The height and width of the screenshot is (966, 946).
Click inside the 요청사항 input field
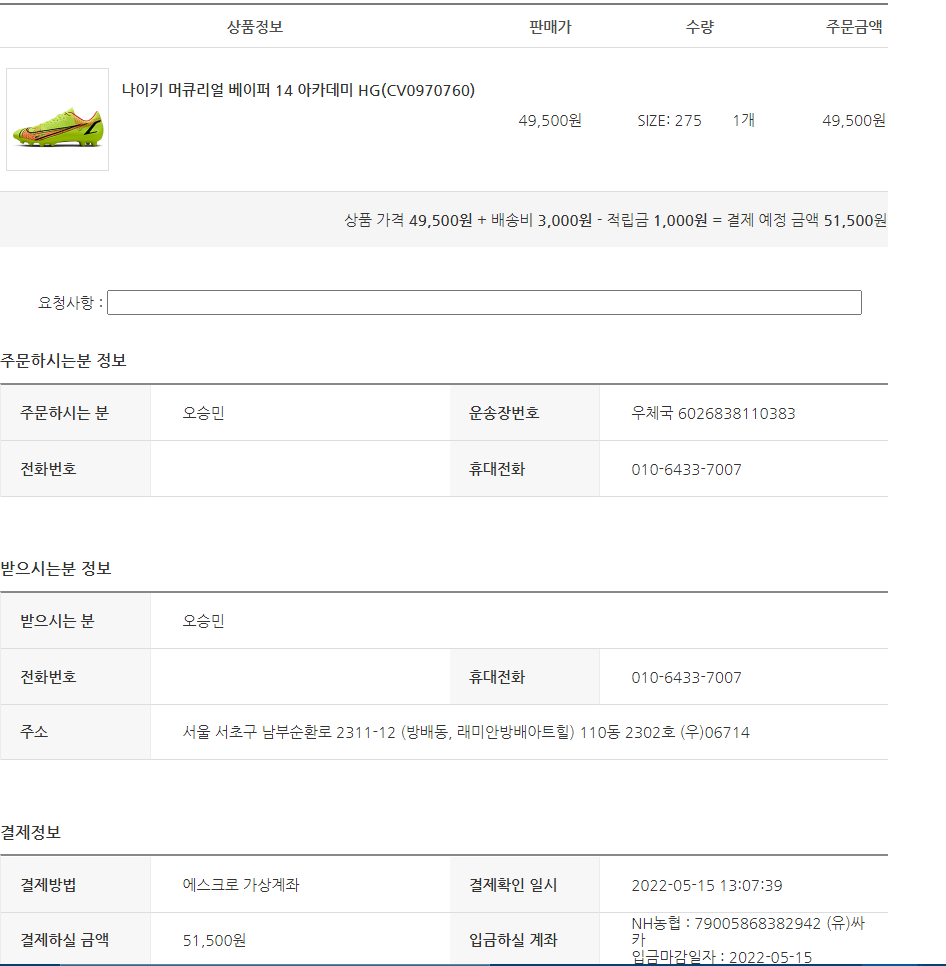point(484,302)
